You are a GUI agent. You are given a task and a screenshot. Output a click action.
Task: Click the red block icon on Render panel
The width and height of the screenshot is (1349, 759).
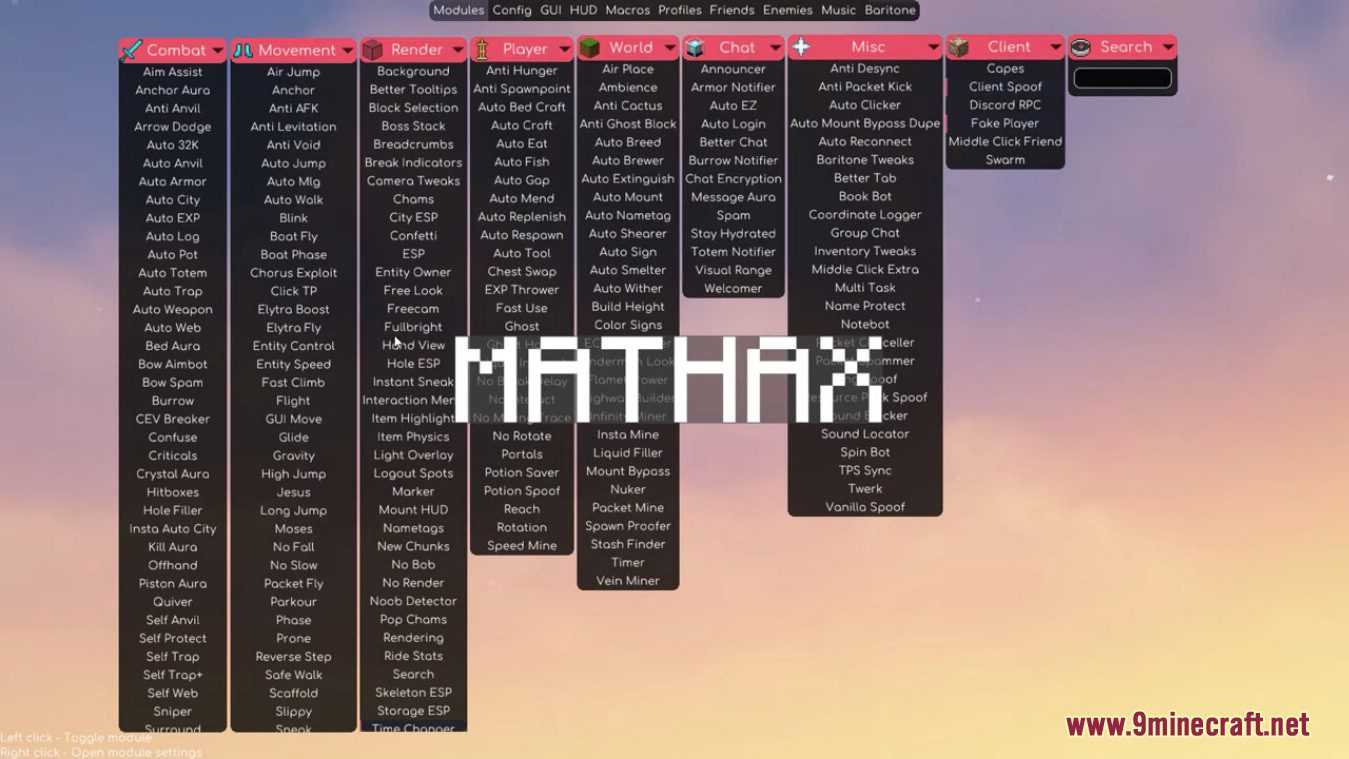[x=373, y=50]
